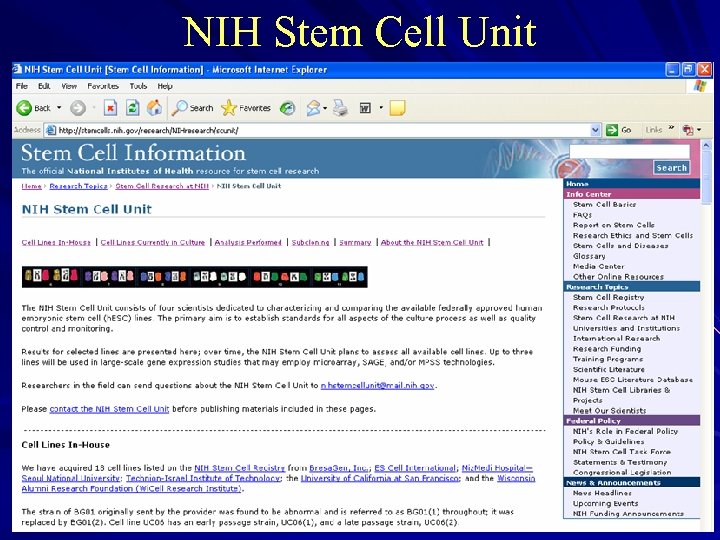Expand the address bar URL dropdown

pyautogui.click(x=596, y=130)
